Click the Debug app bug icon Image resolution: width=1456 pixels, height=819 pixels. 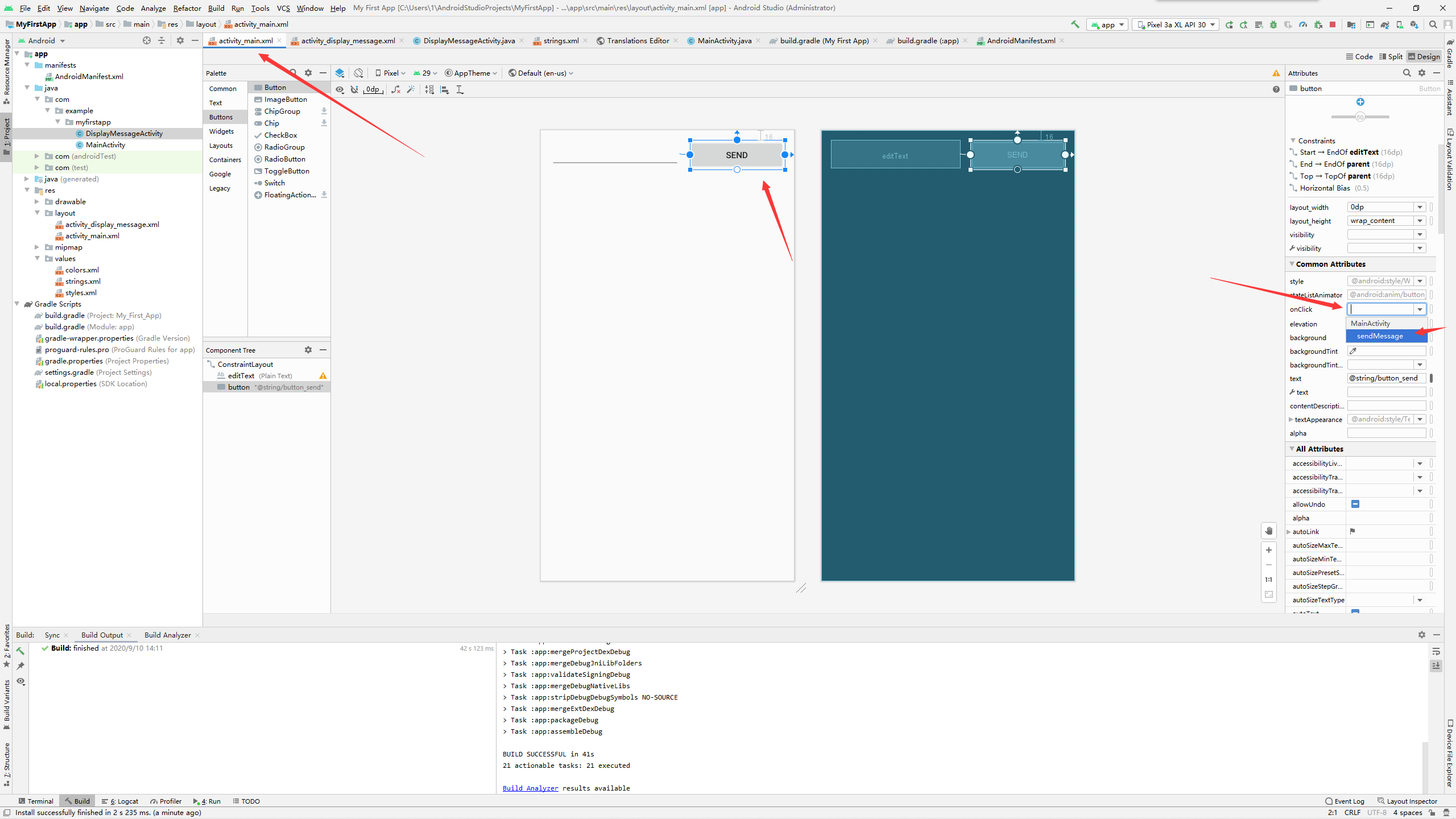coord(1273,24)
